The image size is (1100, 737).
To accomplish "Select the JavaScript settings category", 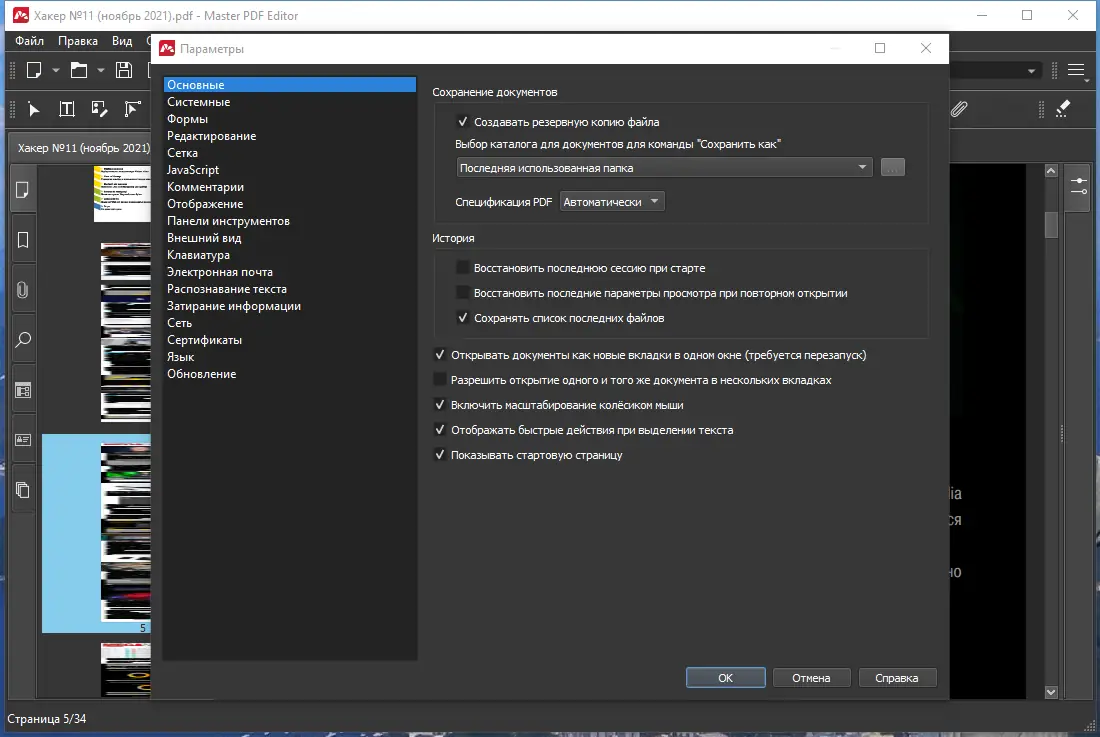I will tap(290, 170).
